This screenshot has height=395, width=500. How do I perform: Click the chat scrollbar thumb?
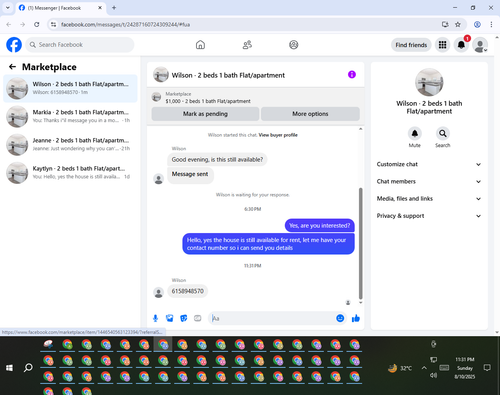[360, 243]
